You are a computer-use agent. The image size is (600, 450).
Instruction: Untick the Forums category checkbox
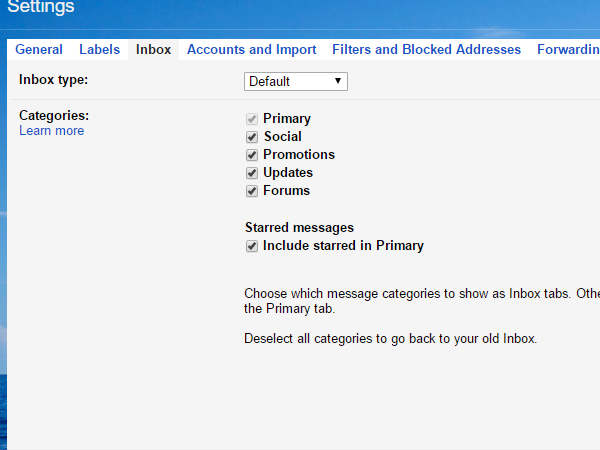(x=252, y=191)
